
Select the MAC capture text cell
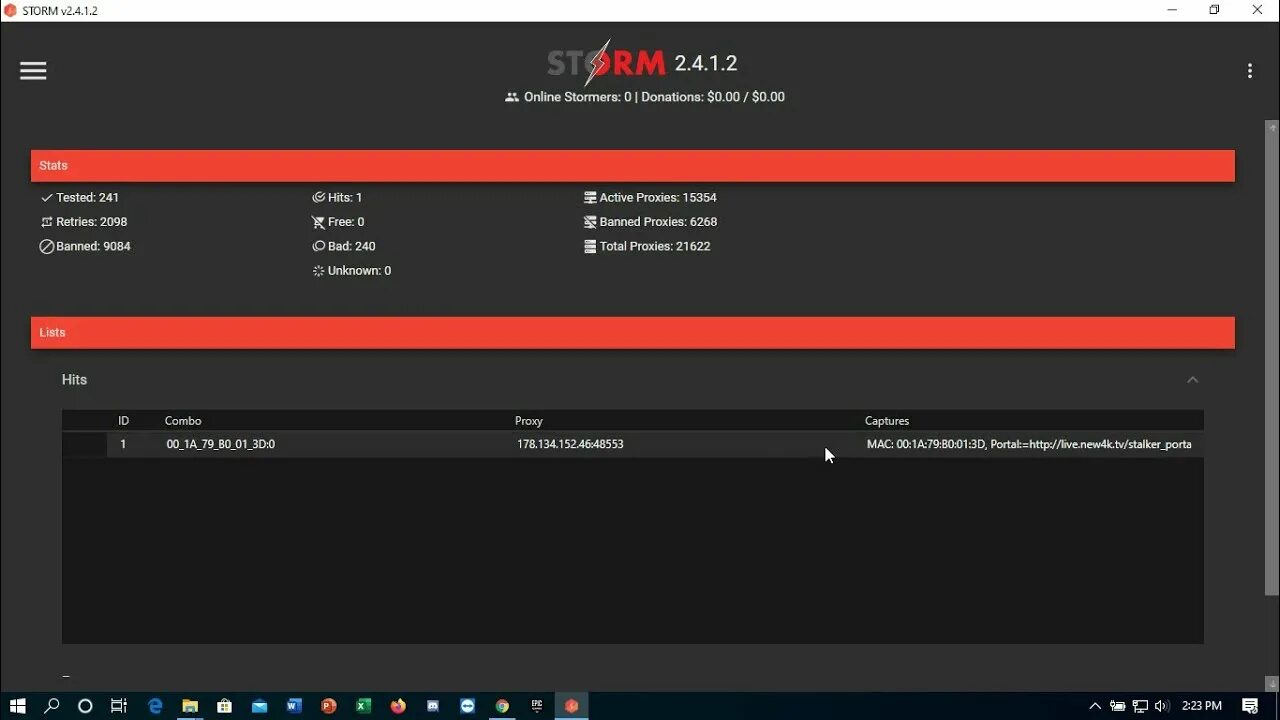coord(1029,444)
